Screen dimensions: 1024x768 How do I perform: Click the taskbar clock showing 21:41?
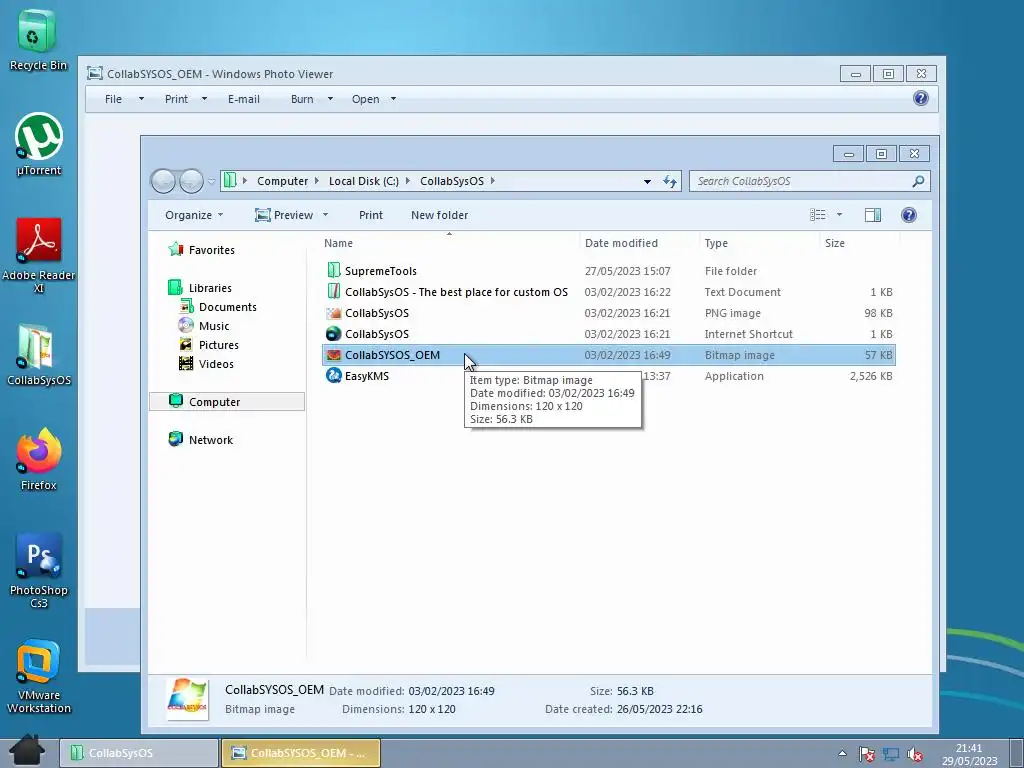point(969,754)
